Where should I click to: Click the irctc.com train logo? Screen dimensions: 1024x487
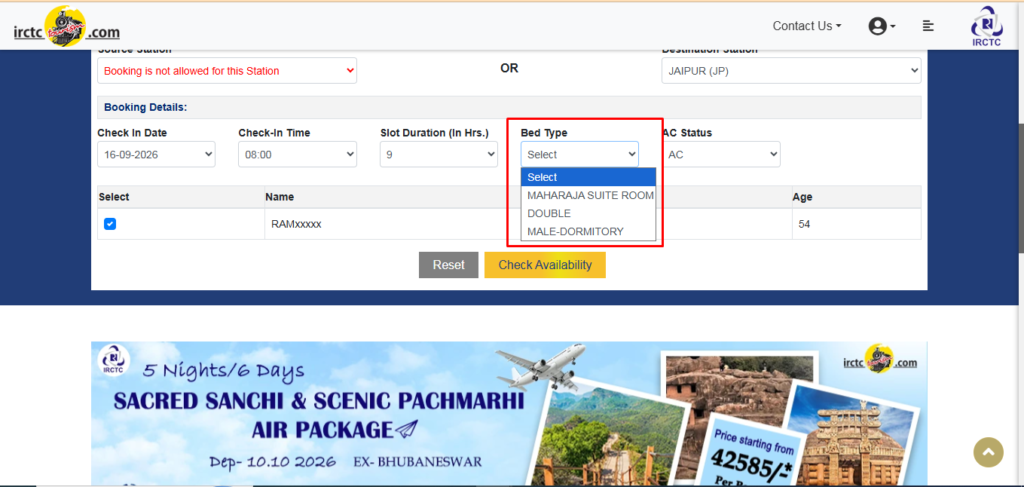[66, 27]
